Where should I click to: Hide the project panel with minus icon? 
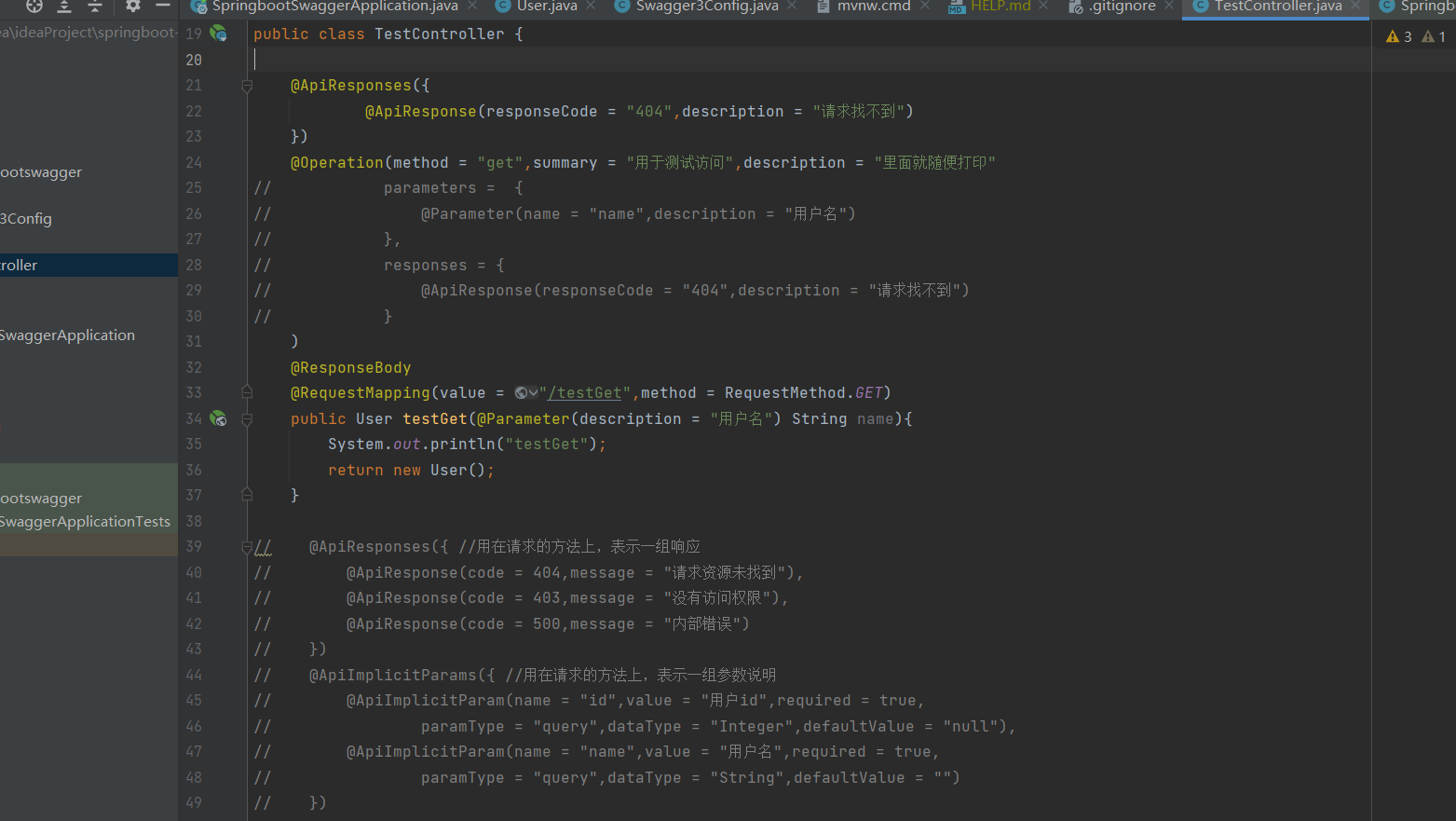[163, 6]
